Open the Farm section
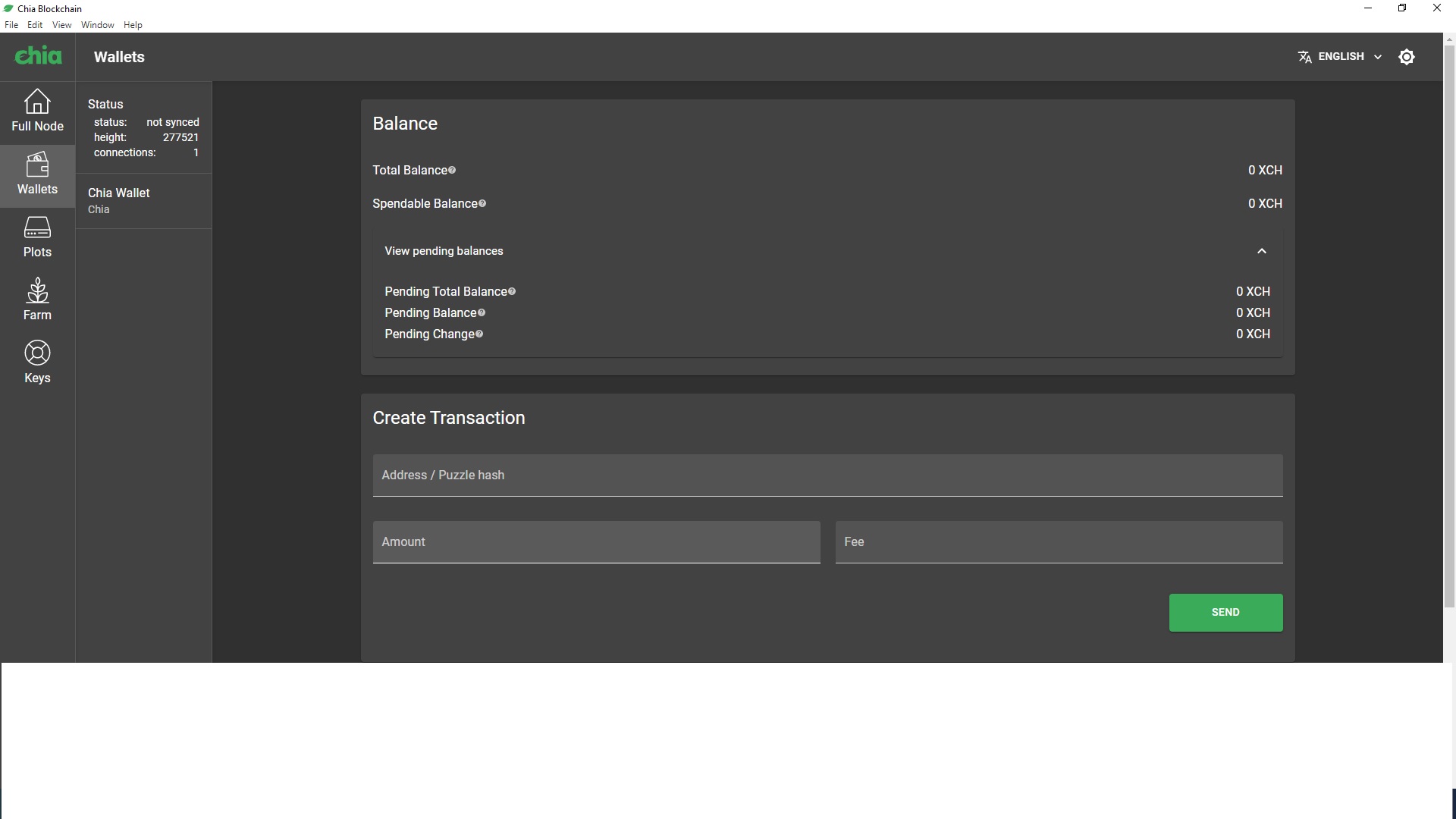Image resolution: width=1456 pixels, height=819 pixels. click(37, 300)
